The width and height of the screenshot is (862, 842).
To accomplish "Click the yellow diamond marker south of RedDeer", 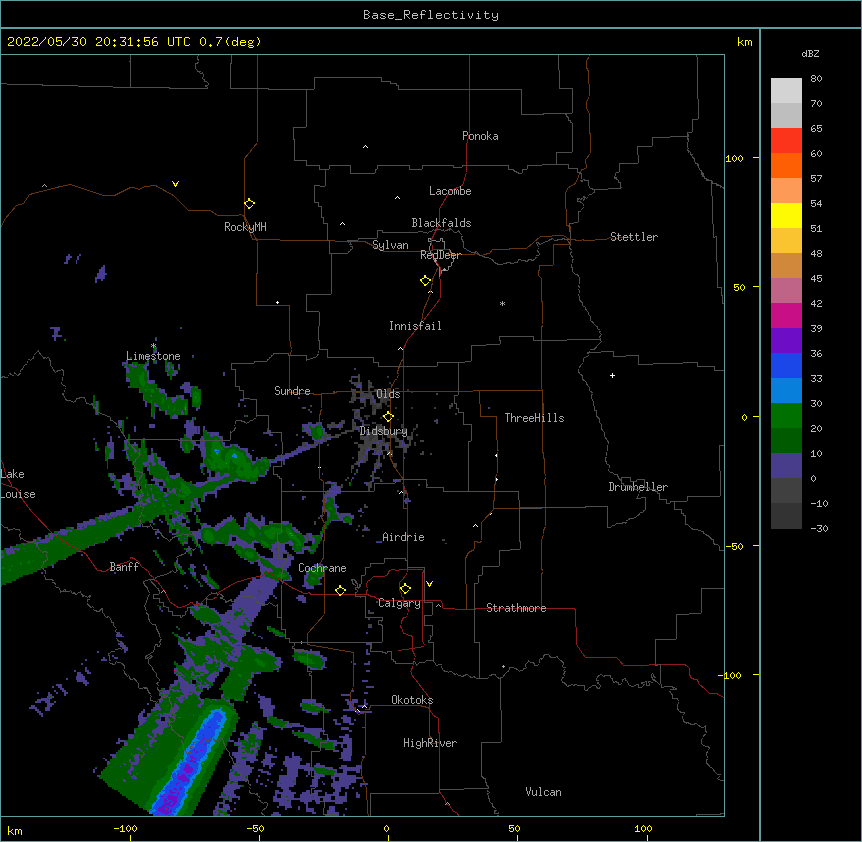I will click(x=426, y=281).
